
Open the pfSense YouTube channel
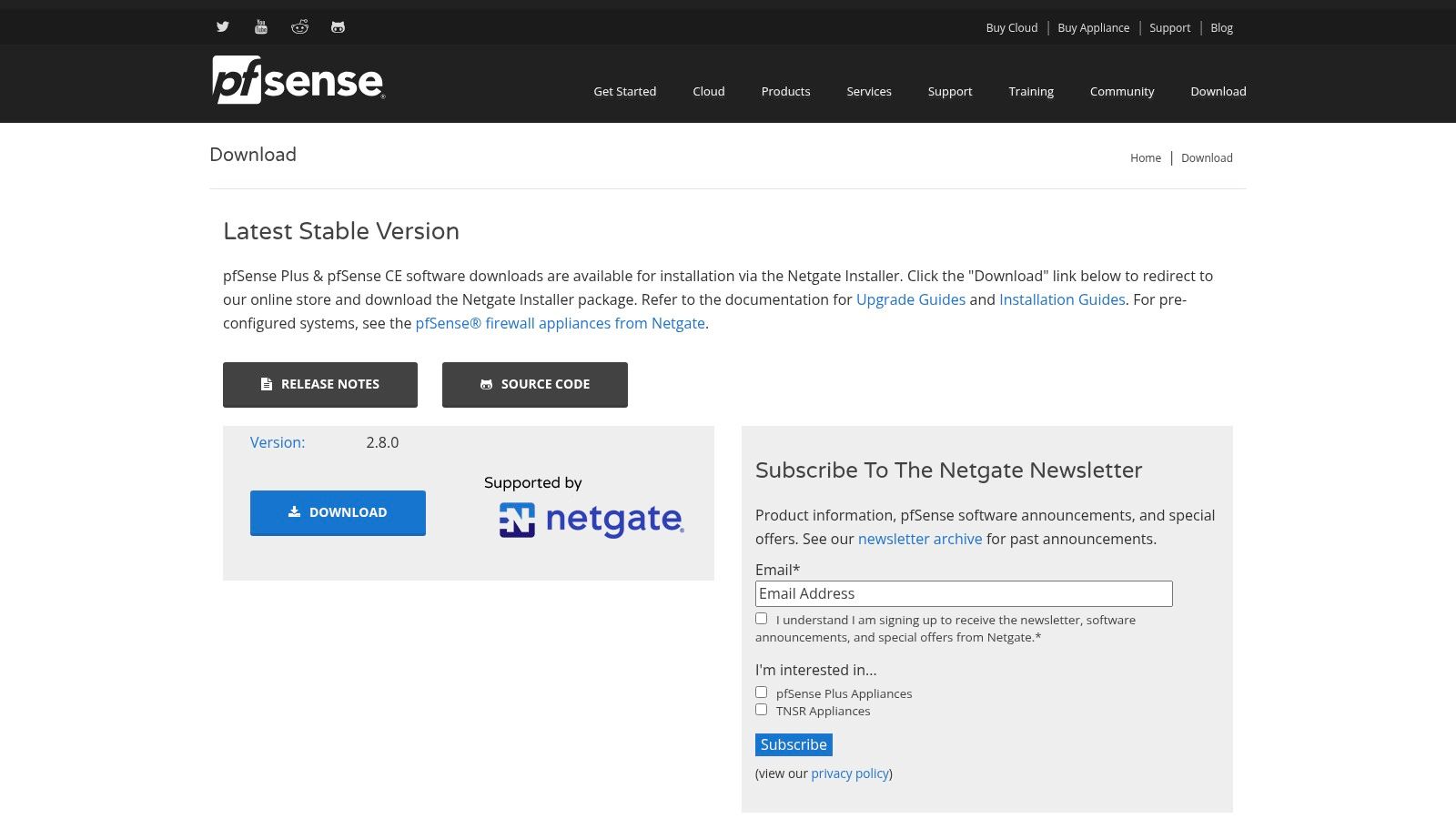tap(260, 27)
